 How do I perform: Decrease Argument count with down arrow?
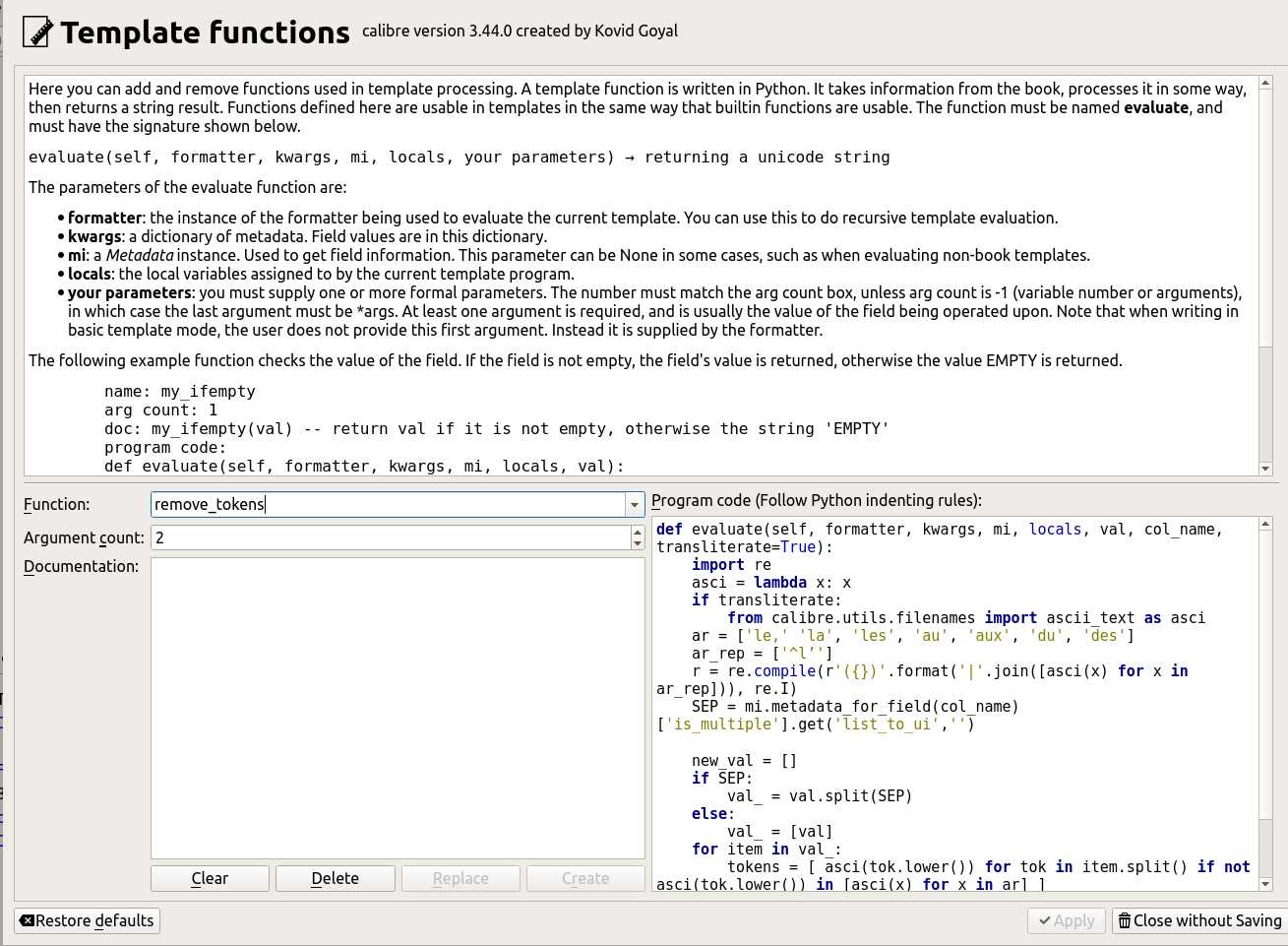click(x=637, y=543)
